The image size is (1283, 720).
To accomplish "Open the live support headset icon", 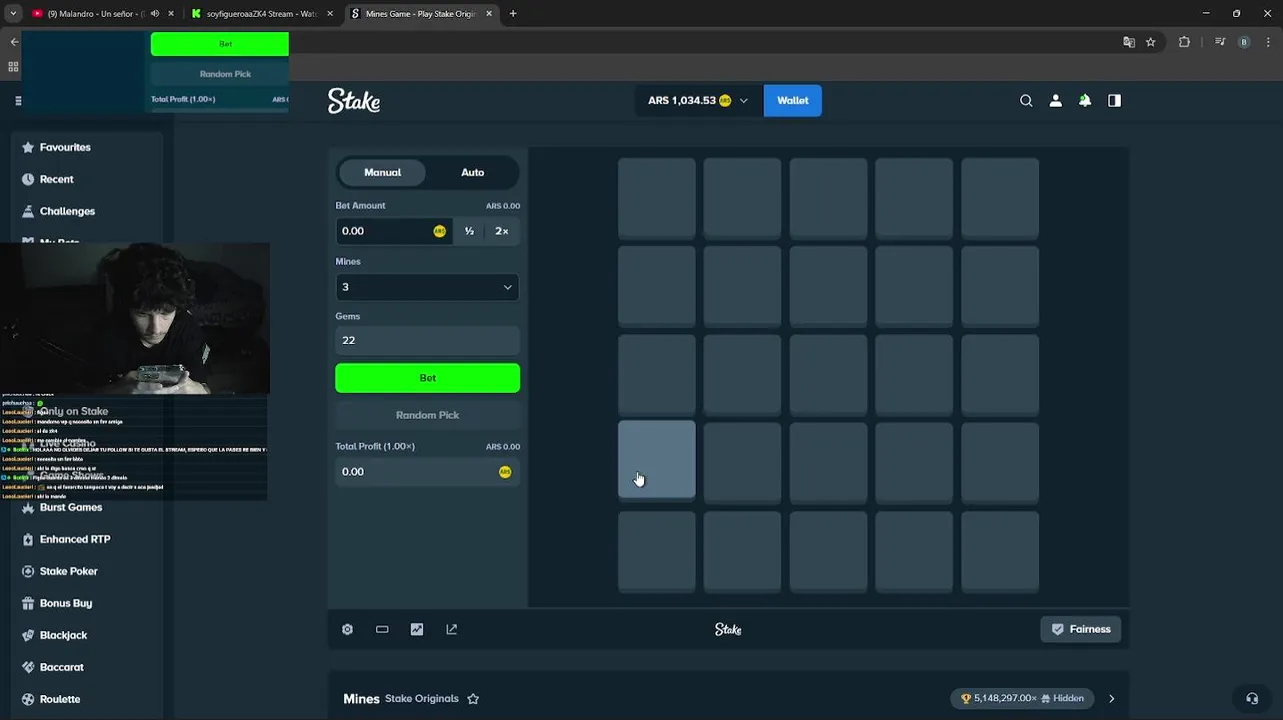I will coord(1252,698).
